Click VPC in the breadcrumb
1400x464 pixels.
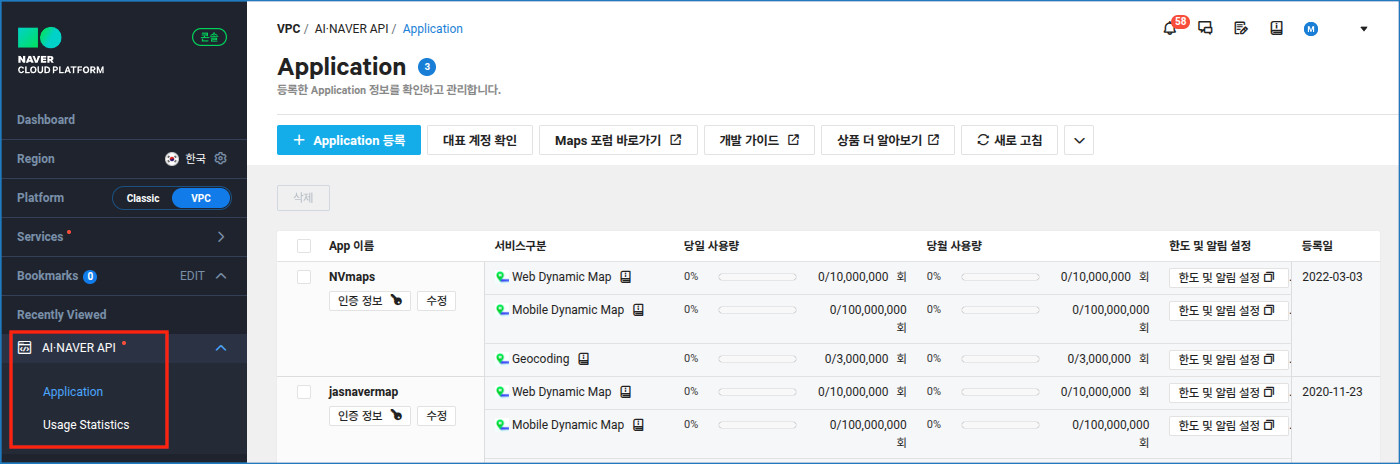[x=288, y=29]
